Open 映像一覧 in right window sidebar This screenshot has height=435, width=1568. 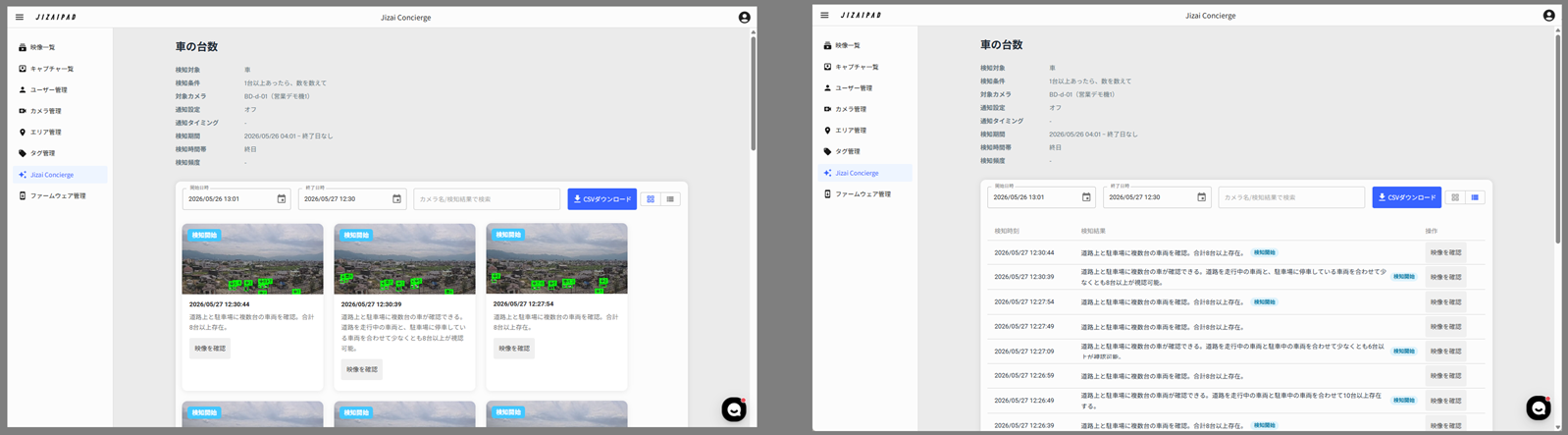coord(864,45)
